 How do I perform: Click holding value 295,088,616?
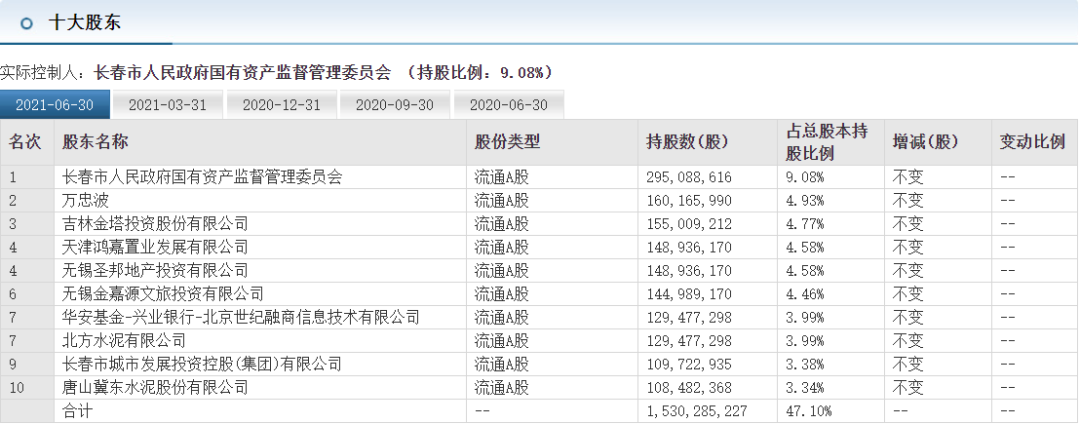tap(689, 178)
